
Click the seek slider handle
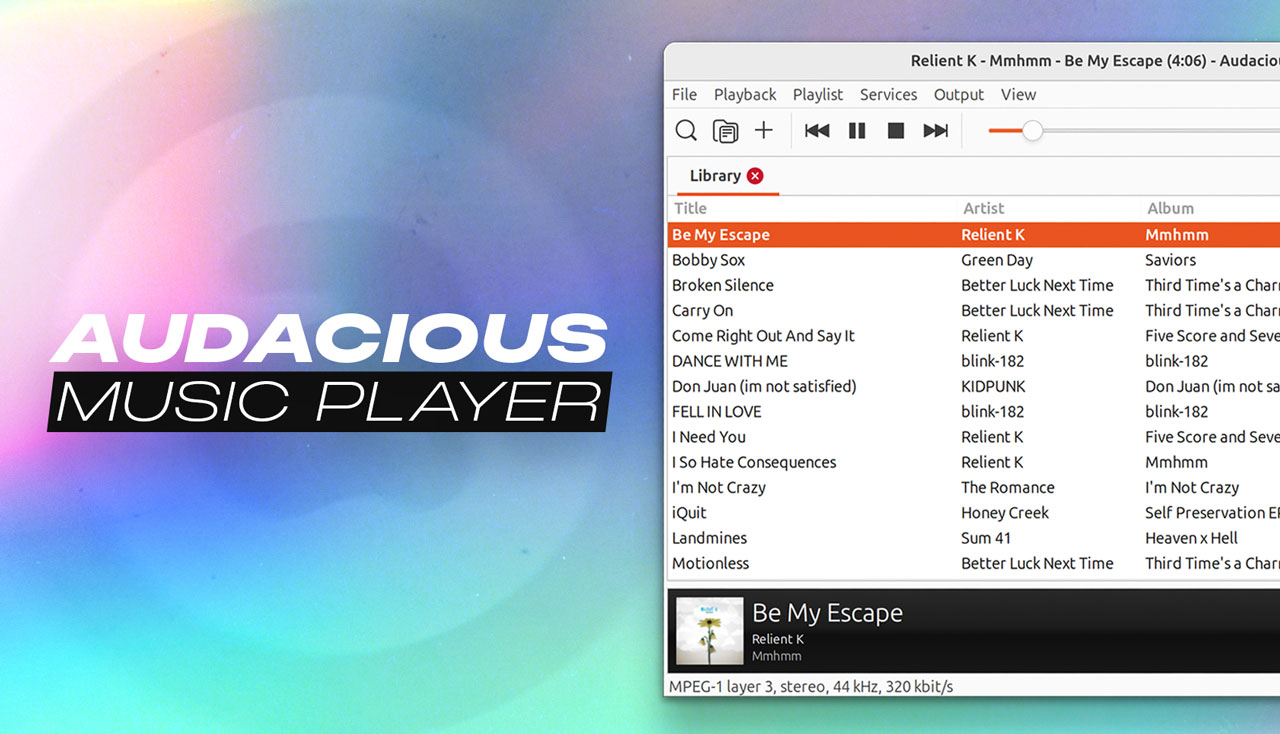coord(1033,131)
